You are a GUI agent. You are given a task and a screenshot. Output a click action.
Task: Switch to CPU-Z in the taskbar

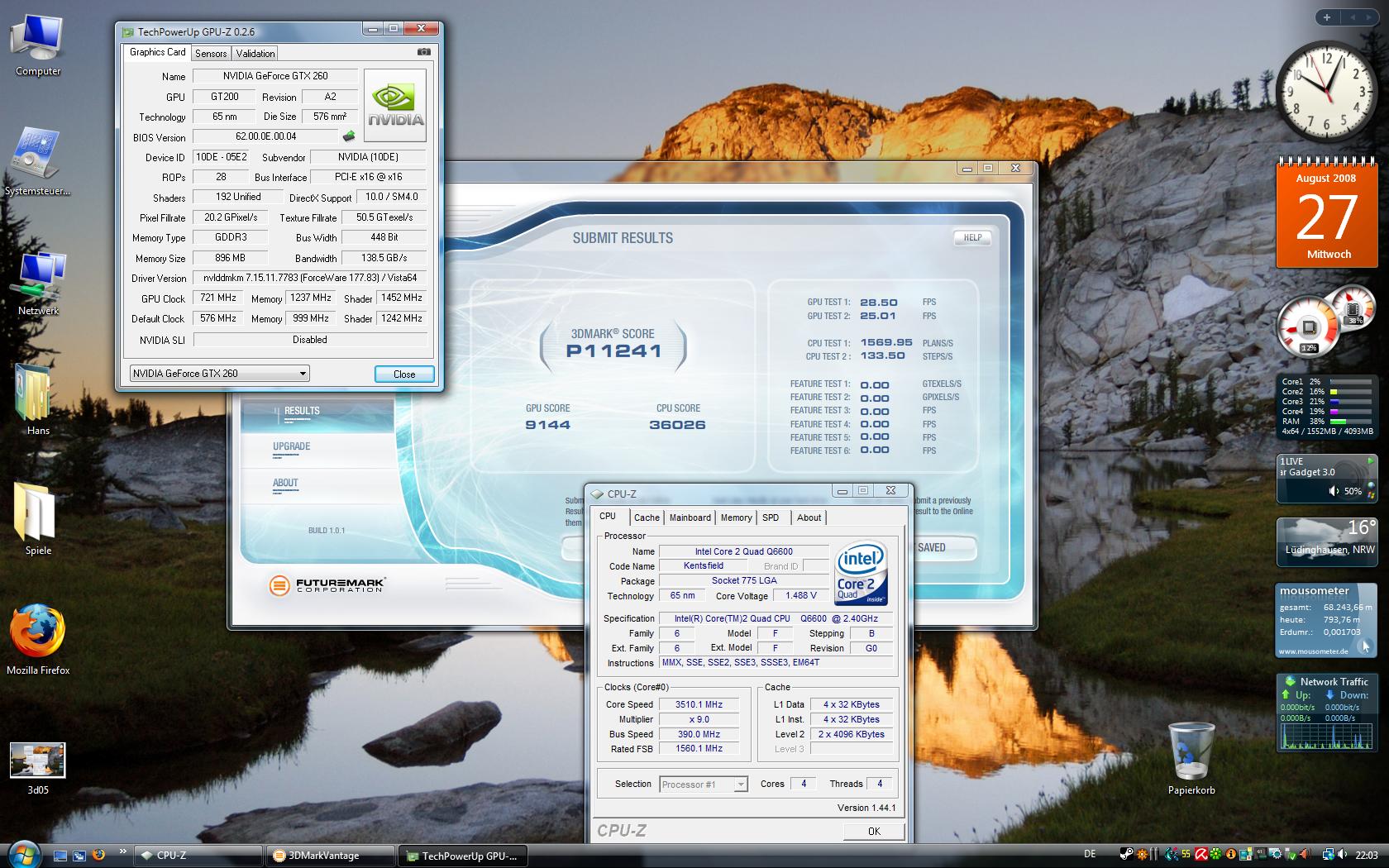pyautogui.click(x=198, y=856)
